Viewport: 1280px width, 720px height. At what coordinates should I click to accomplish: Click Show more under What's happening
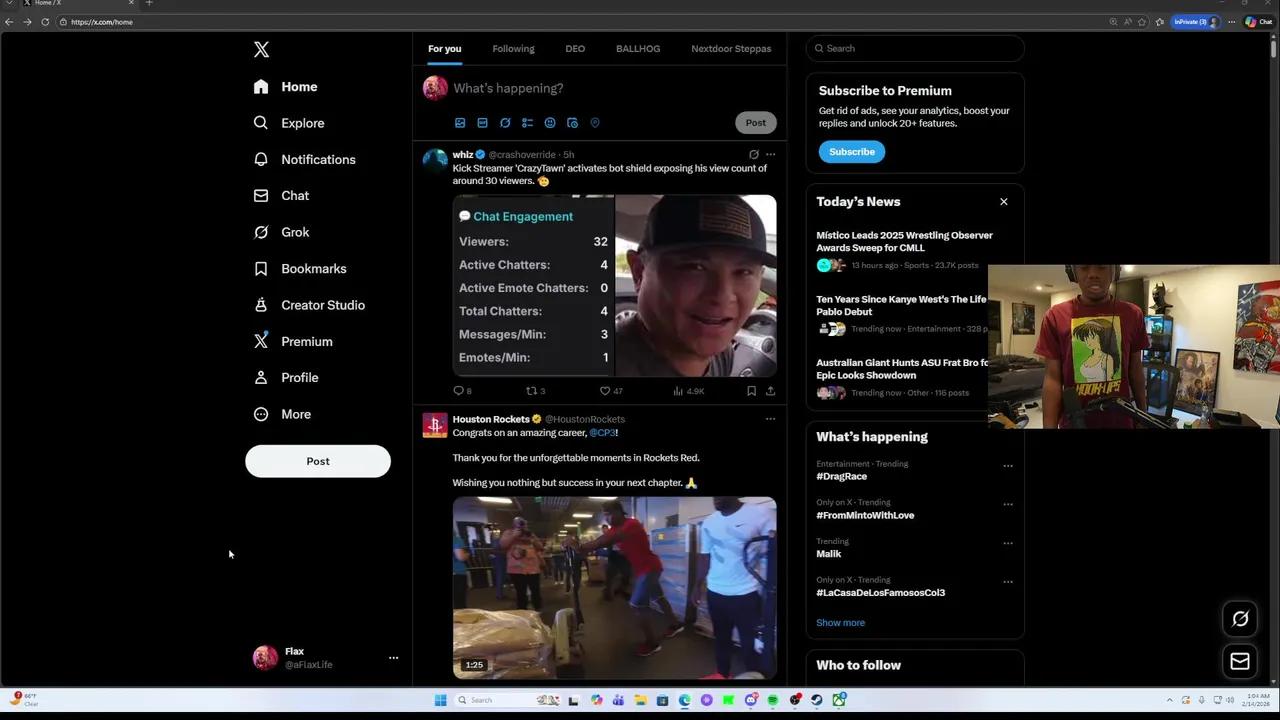coord(840,623)
